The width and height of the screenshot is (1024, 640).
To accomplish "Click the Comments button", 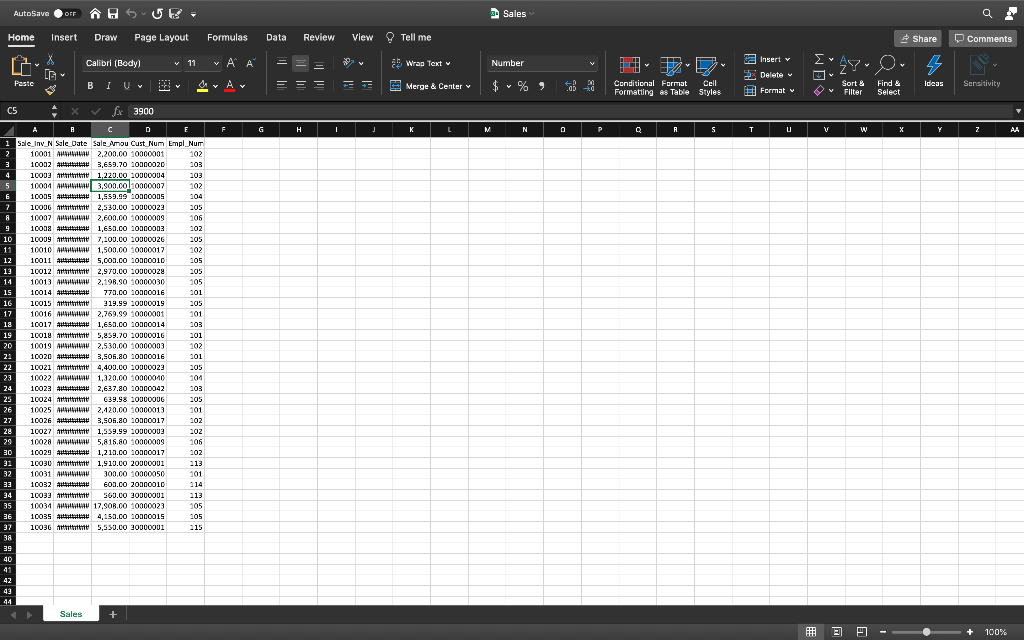I will (x=982, y=37).
